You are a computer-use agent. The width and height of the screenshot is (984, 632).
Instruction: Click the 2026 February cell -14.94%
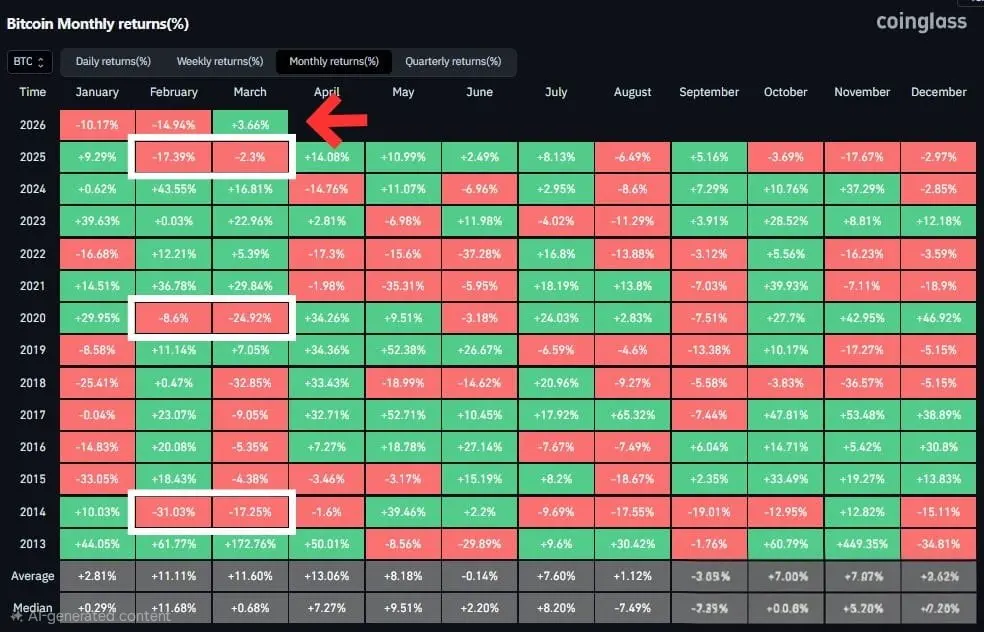[174, 125]
